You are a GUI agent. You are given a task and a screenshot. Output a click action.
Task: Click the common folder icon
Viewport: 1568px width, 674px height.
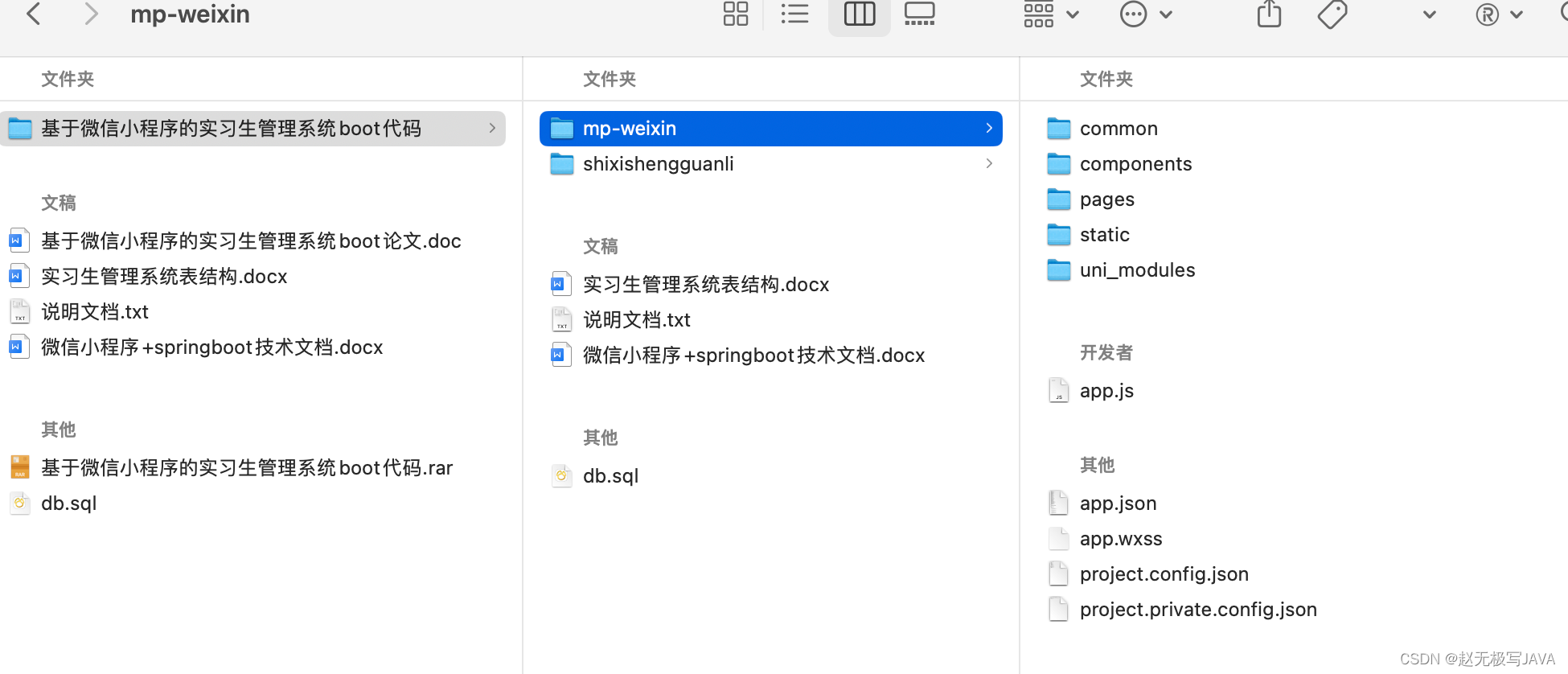pyautogui.click(x=1059, y=129)
